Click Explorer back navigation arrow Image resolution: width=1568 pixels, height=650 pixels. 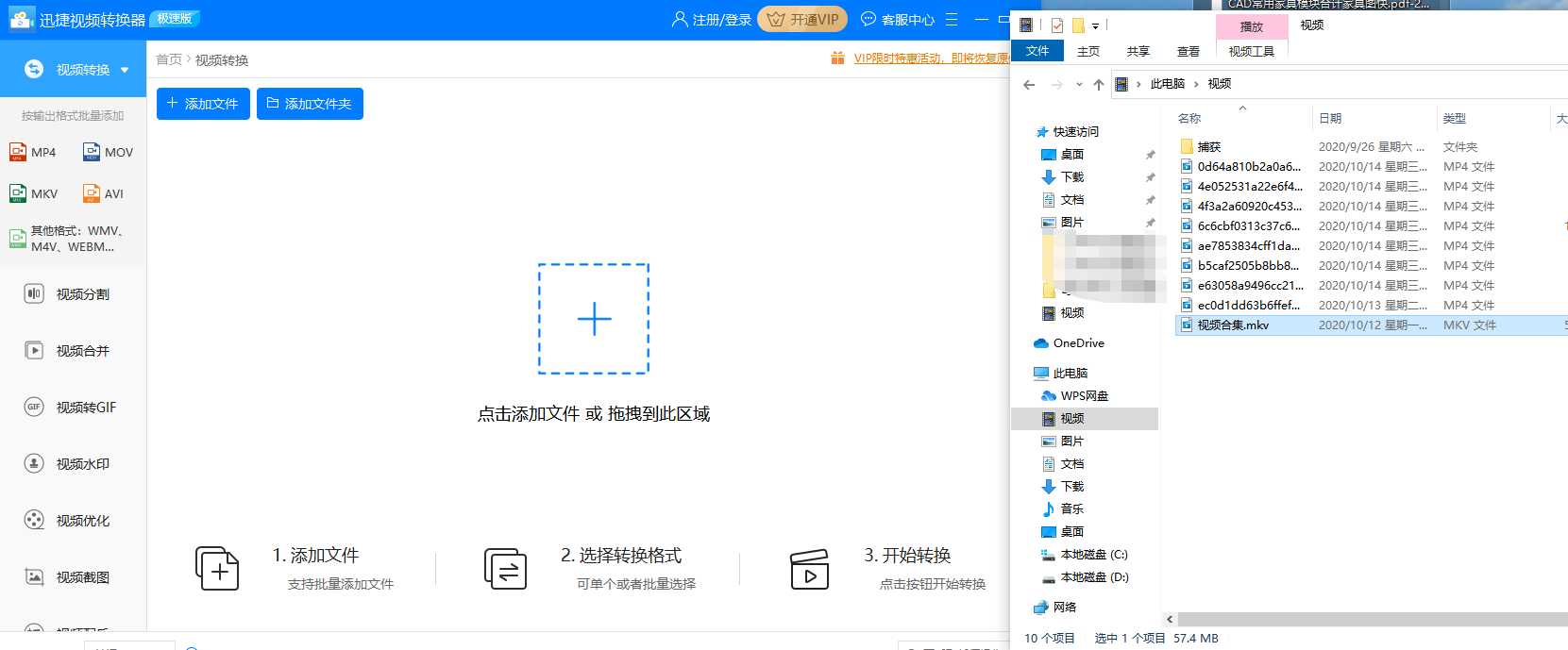click(x=1029, y=85)
